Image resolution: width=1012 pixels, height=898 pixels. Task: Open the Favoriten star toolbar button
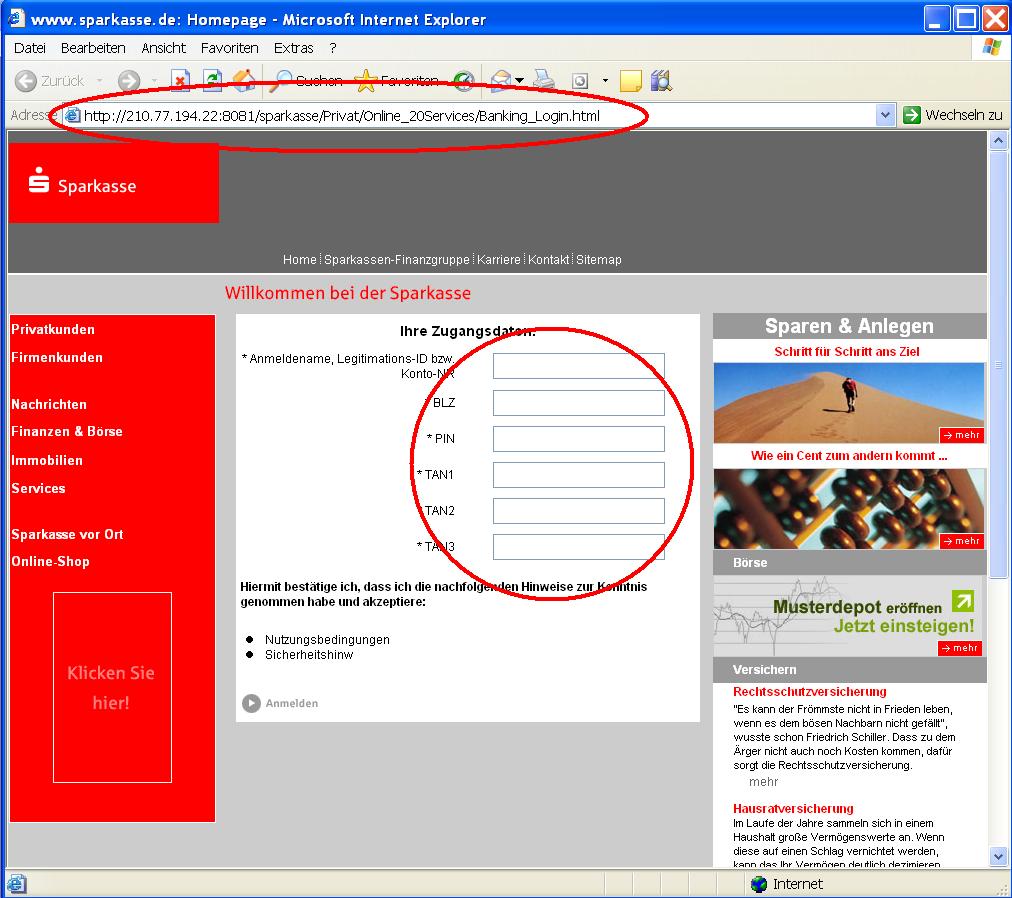396,80
